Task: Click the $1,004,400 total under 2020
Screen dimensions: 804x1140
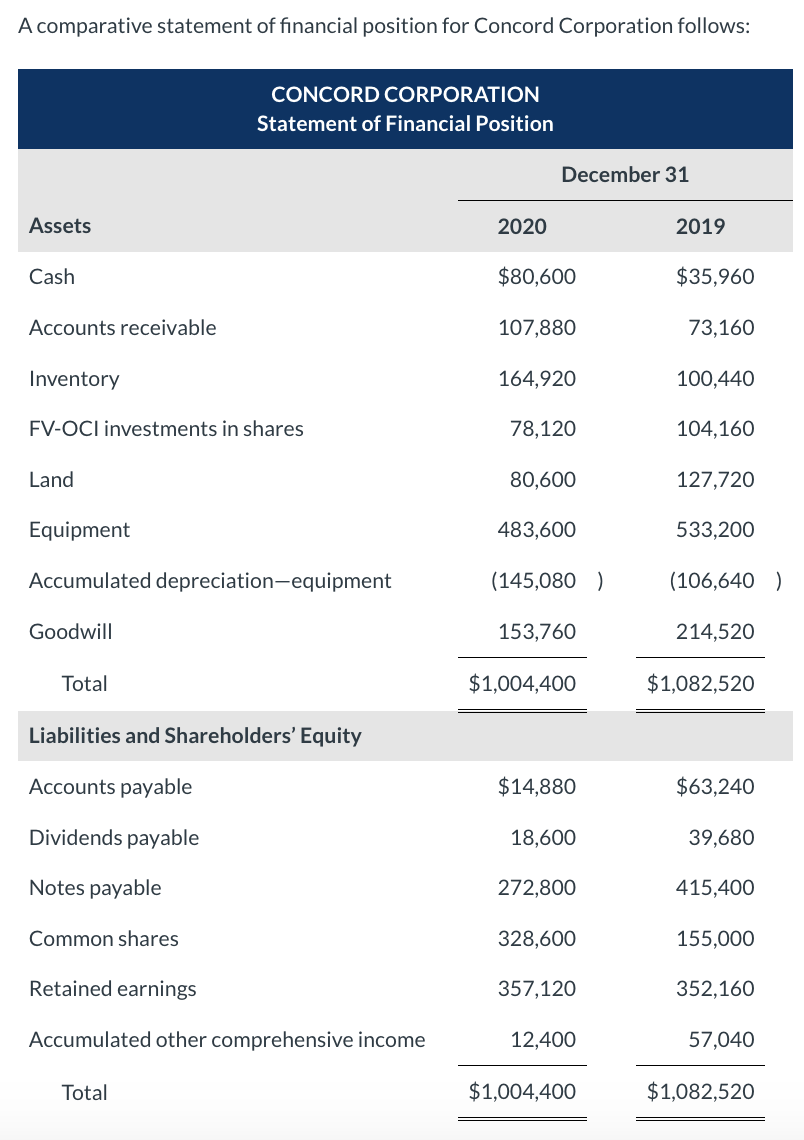Action: pos(523,683)
